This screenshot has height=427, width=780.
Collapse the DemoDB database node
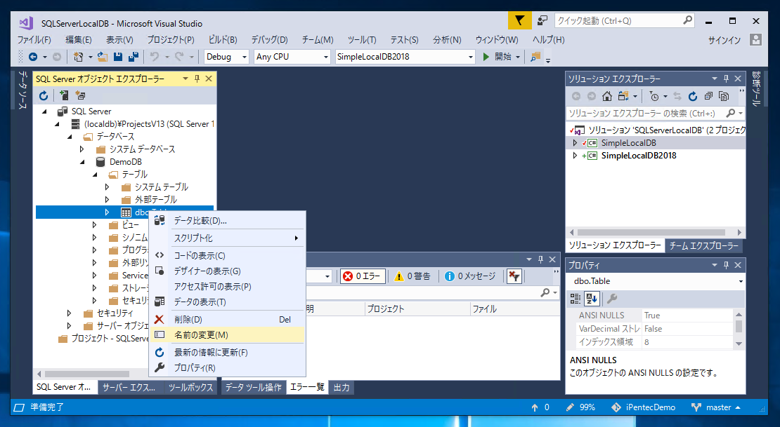click(x=82, y=162)
